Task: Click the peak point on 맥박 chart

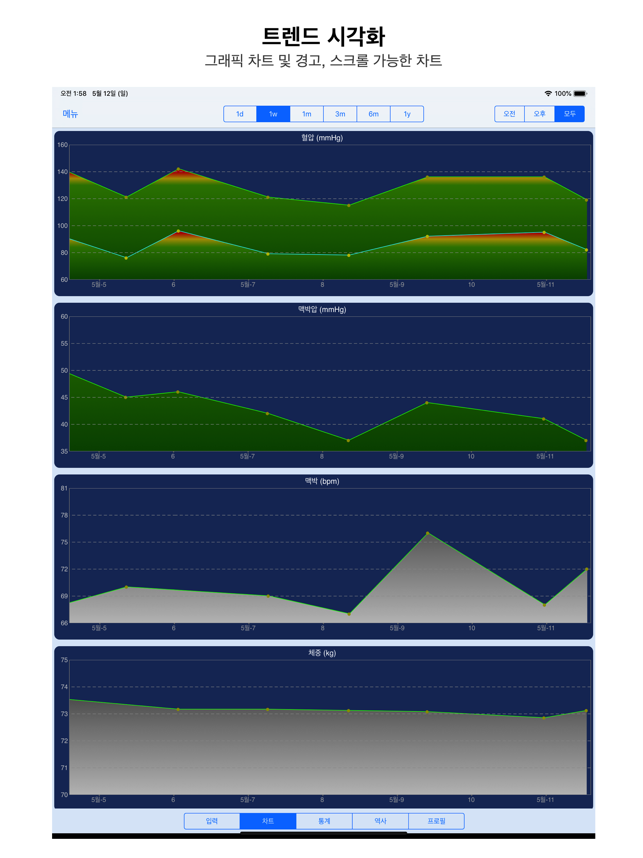Action: tap(427, 533)
